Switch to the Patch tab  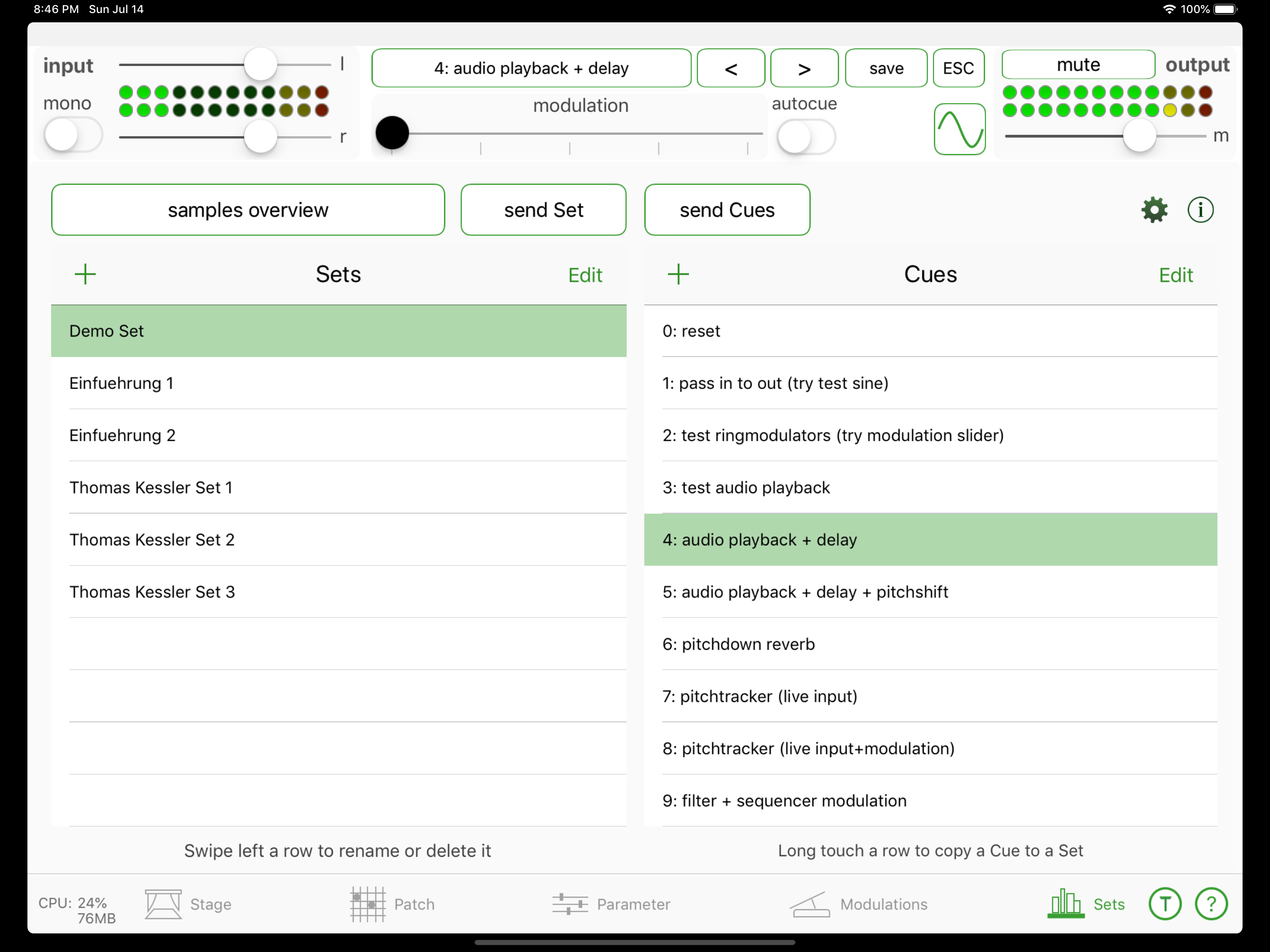click(x=392, y=904)
